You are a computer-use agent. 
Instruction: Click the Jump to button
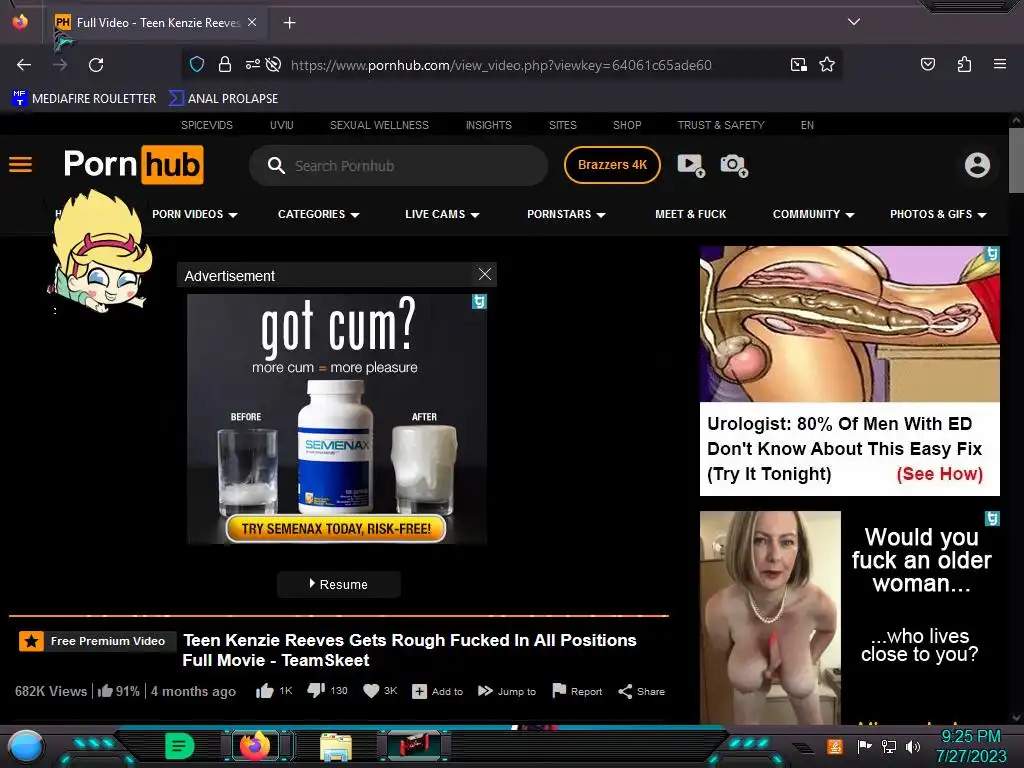[507, 691]
